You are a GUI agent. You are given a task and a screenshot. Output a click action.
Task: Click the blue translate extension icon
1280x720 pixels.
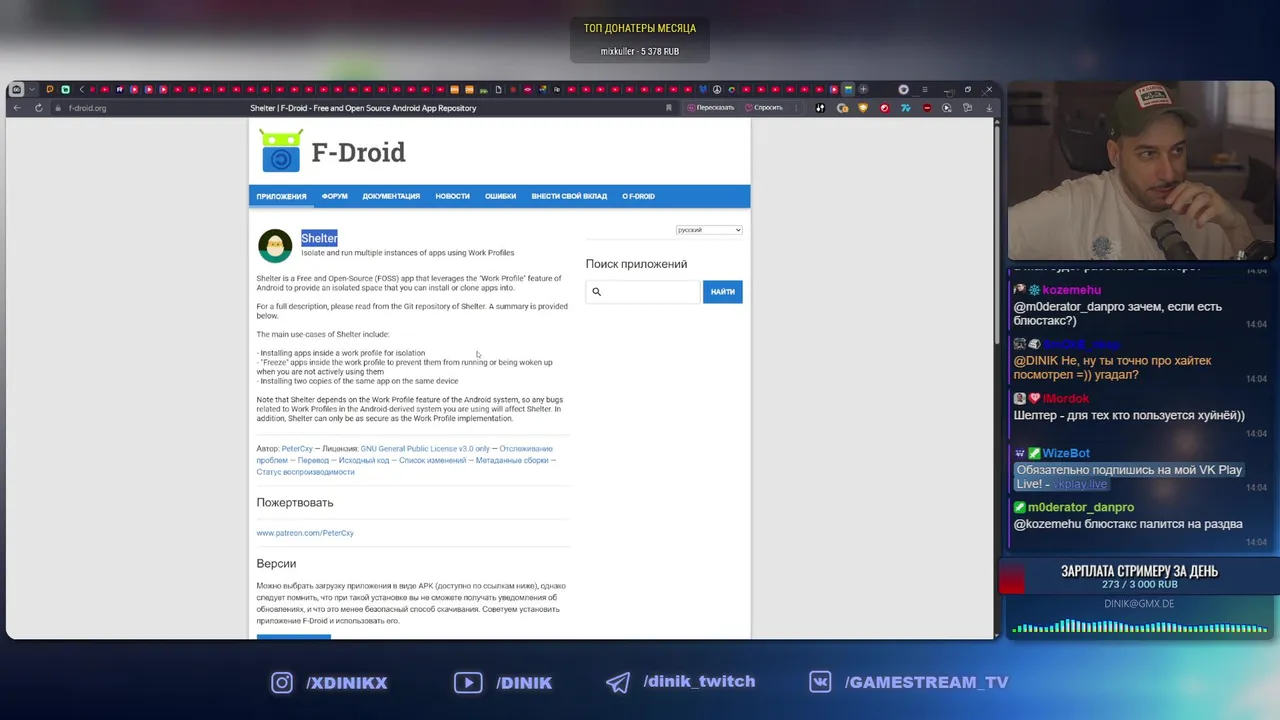coord(905,108)
